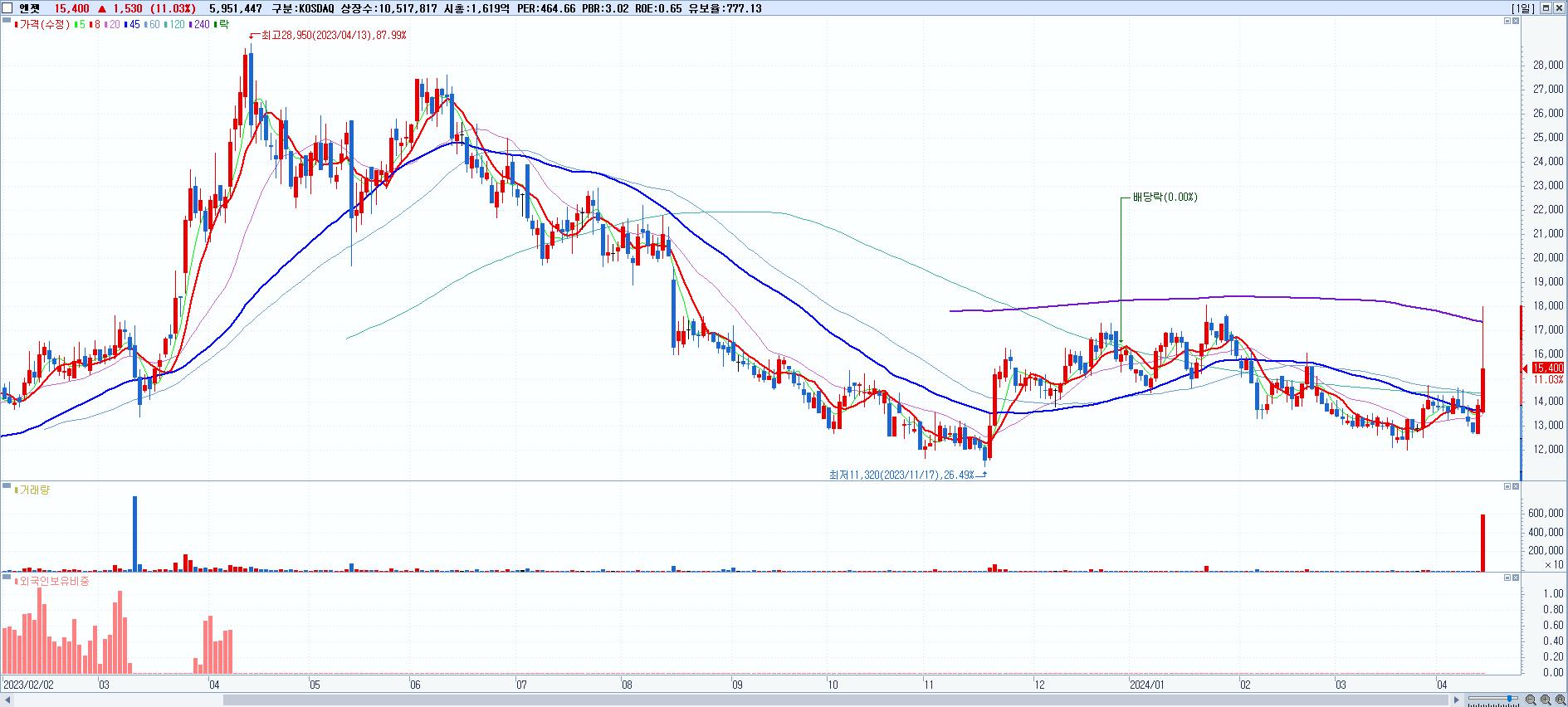
Task: Click the scroll left arrow on timeline scrollbar
Action: [7, 700]
